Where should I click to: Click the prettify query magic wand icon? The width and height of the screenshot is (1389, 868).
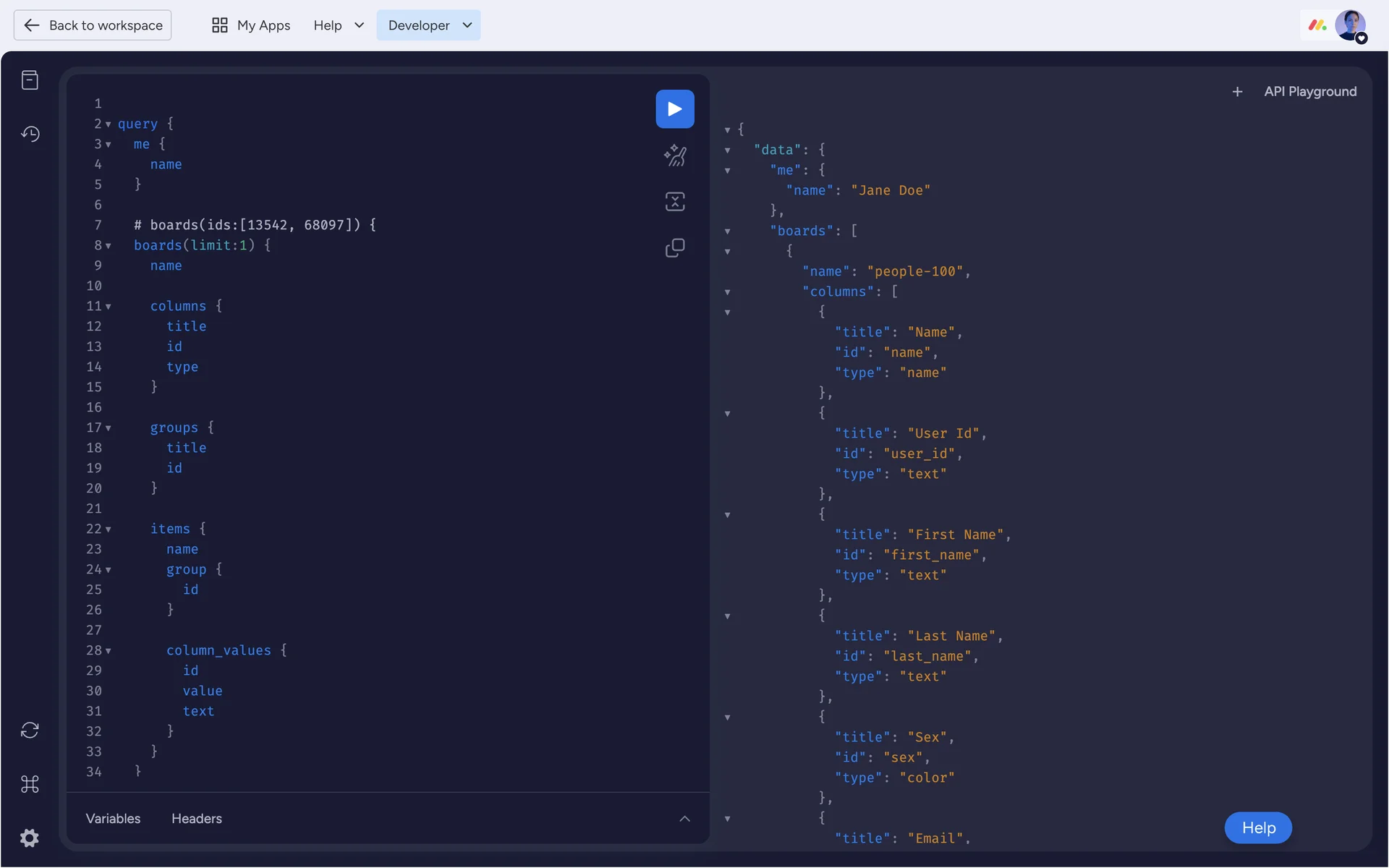674,156
